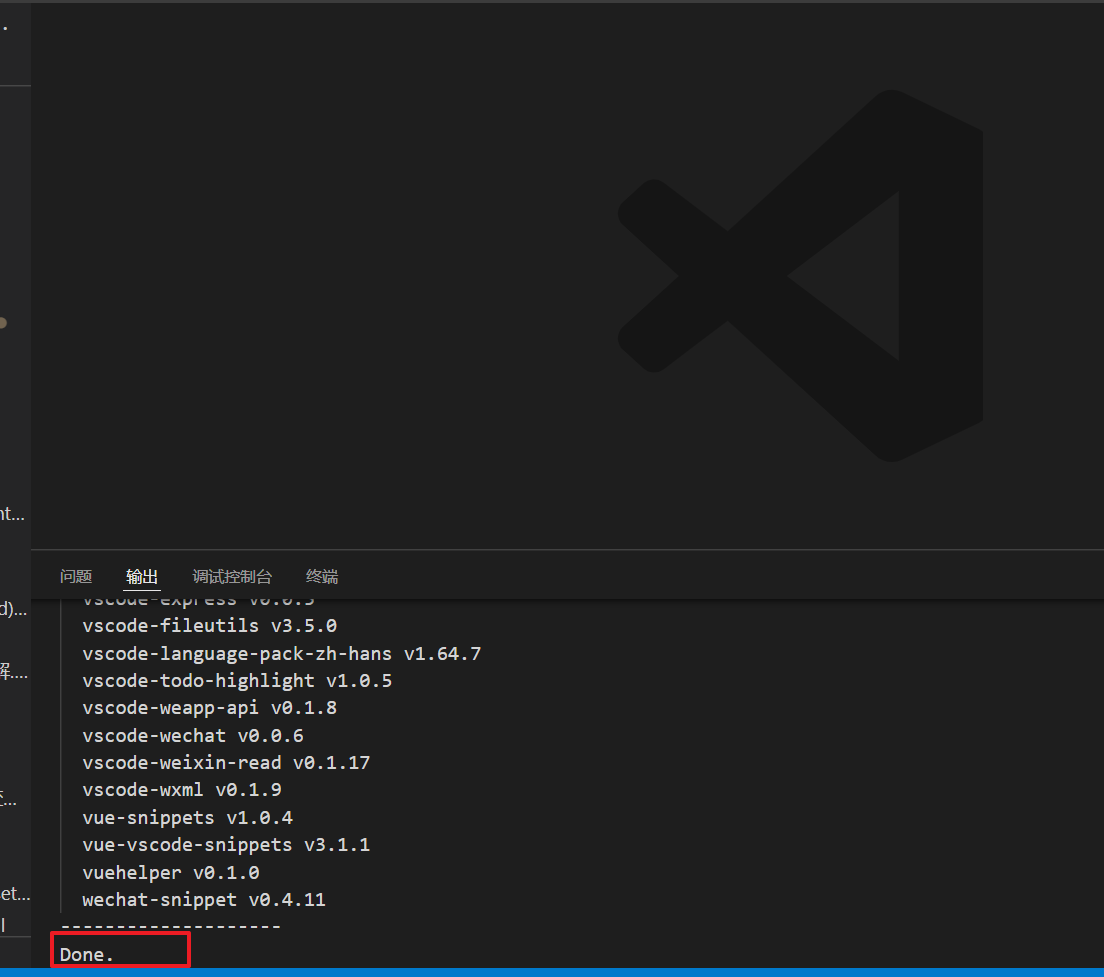Open the 调试控制台 tab
This screenshot has width=1104, height=977.
click(232, 576)
